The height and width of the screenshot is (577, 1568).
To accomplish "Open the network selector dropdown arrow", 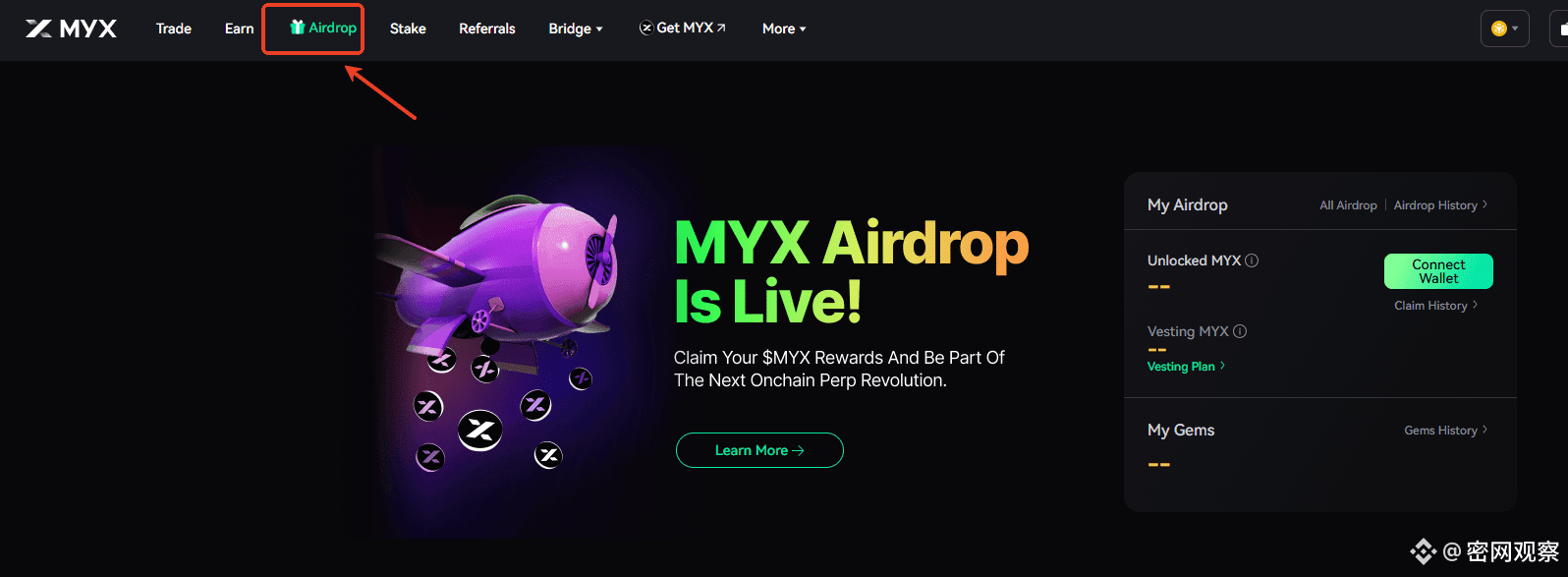I will tap(1515, 29).
